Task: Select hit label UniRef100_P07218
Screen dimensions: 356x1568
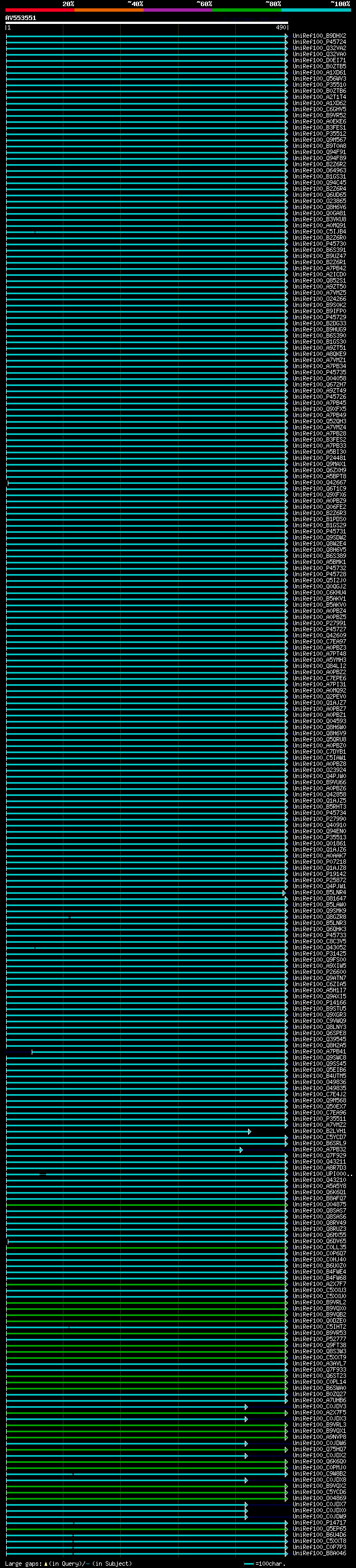Action: 319,862
